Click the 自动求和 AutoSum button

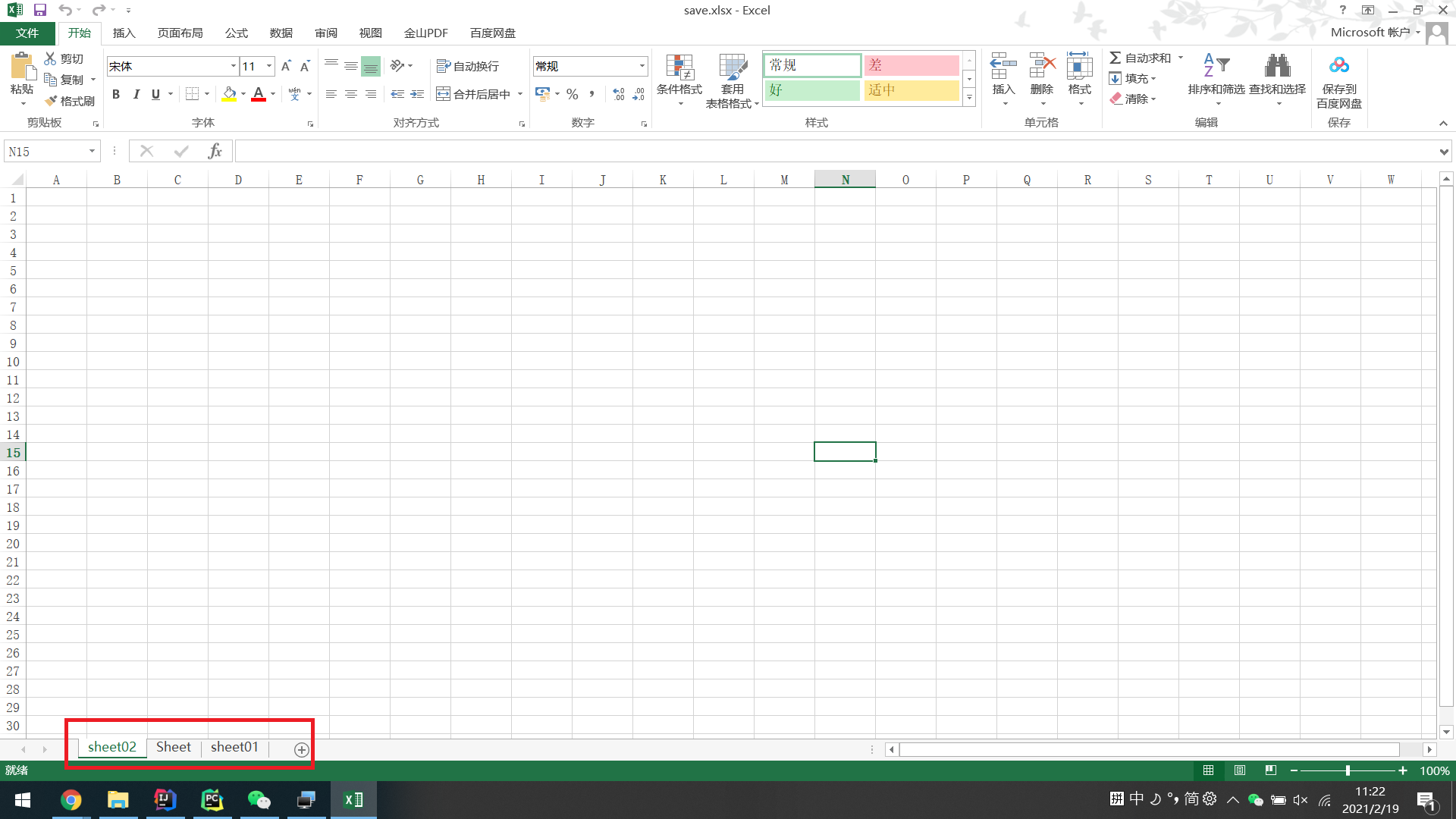pos(1140,58)
